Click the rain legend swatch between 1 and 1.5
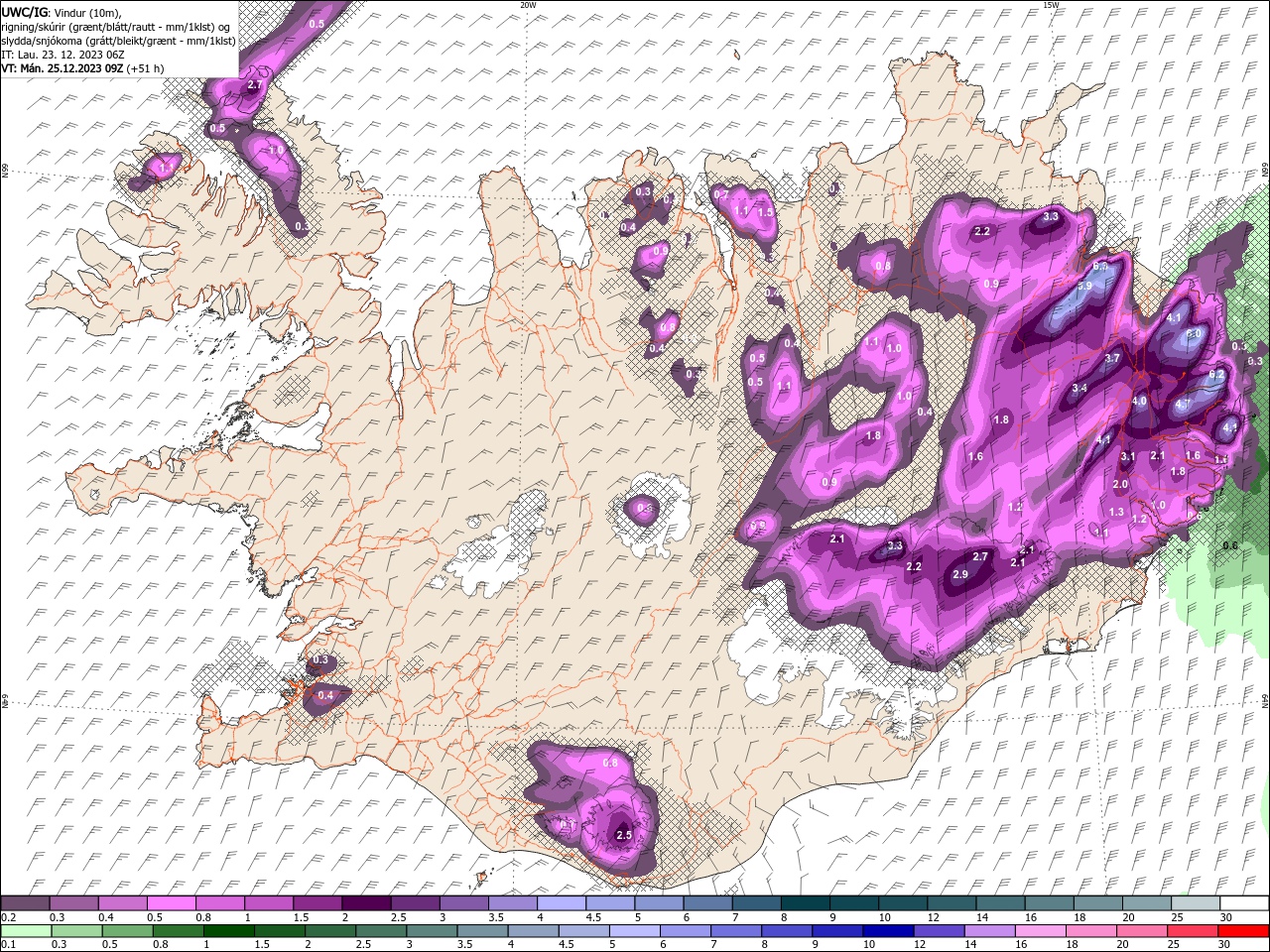 click(229, 930)
